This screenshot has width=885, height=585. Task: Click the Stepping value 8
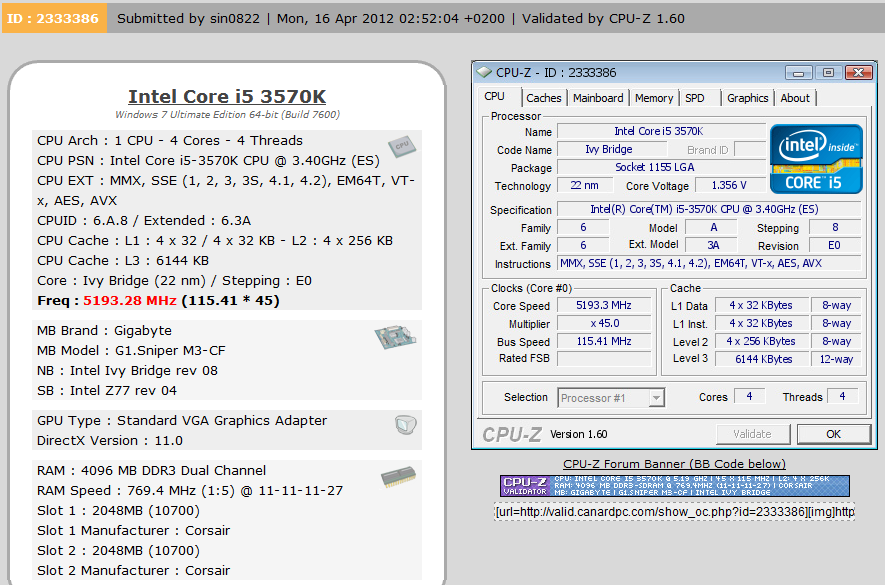click(x=835, y=228)
